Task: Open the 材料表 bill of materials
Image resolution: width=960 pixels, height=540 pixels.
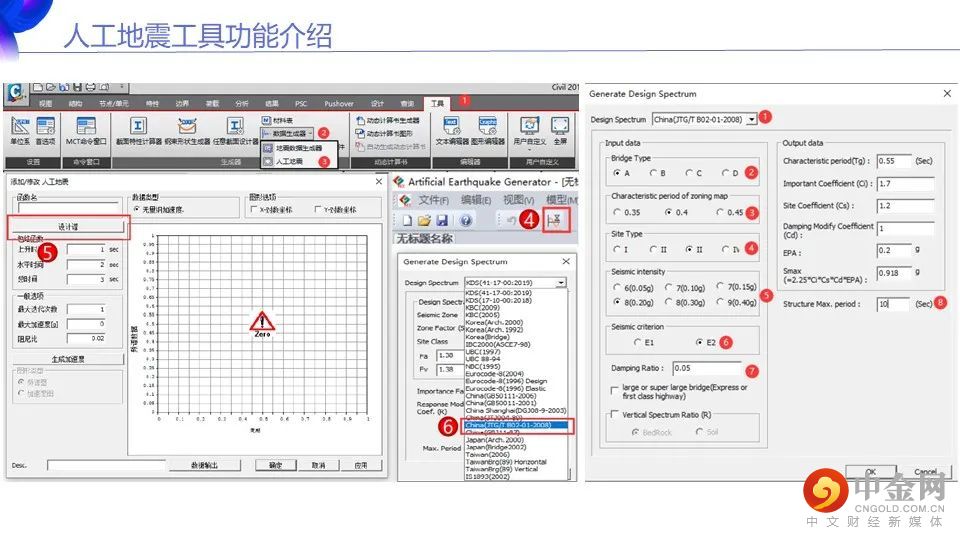Action: point(278,121)
